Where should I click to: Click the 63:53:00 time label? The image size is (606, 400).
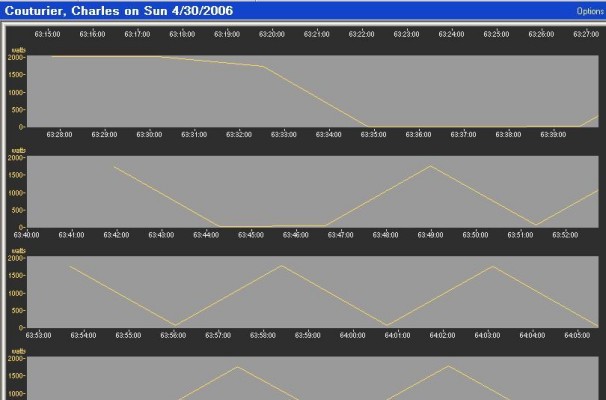[38, 335]
